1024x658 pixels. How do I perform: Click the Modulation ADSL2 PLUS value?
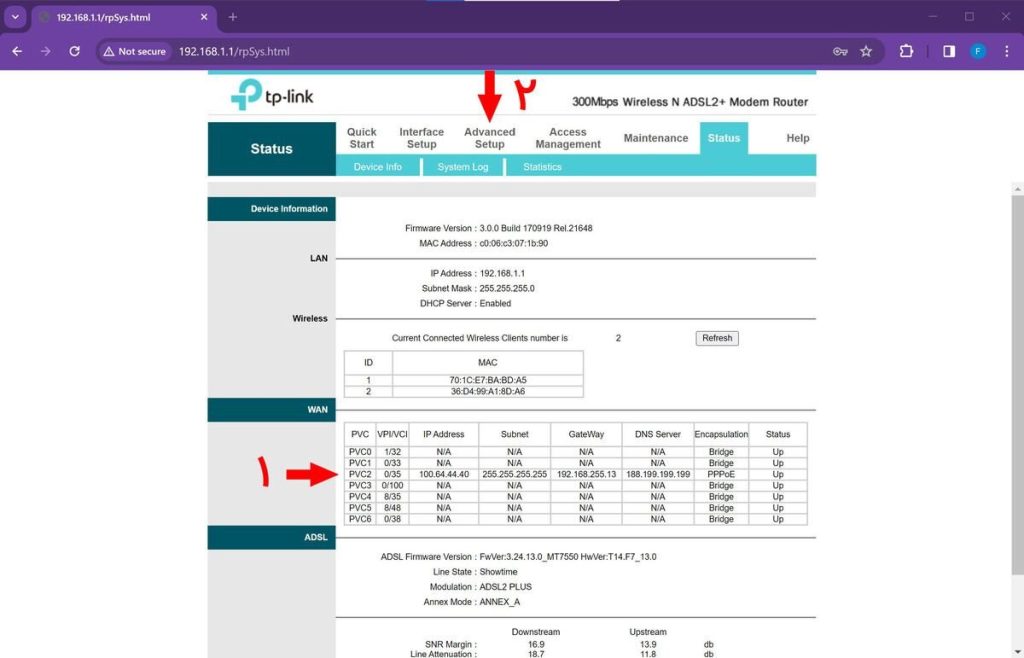[x=505, y=586]
